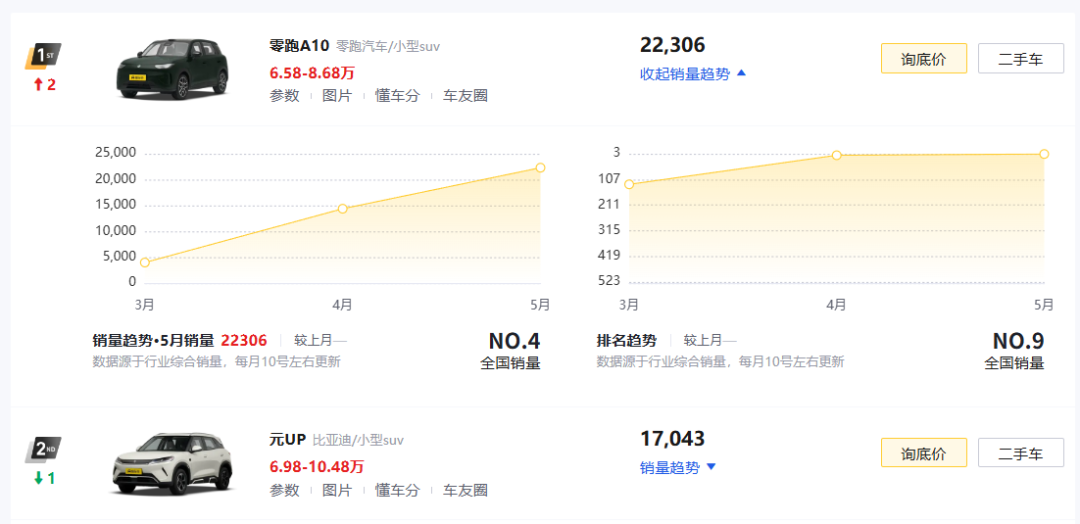Click the NO.9 national sales rank
Viewport: 1080px width, 524px height.
(x=1018, y=341)
